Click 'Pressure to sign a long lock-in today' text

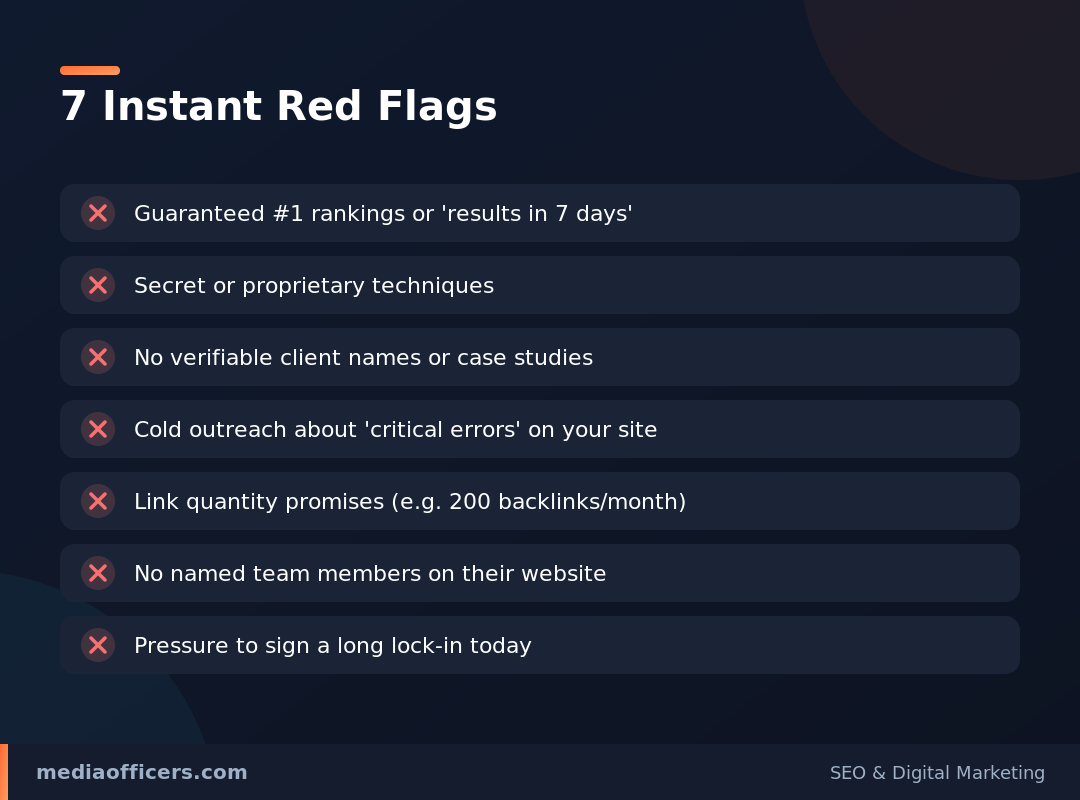point(333,646)
